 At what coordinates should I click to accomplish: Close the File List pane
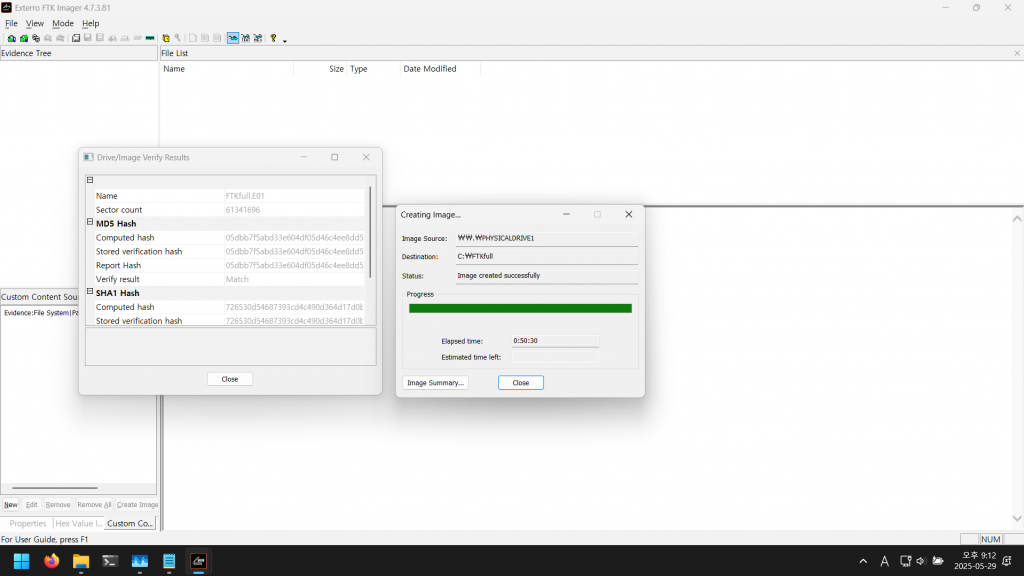(x=1017, y=54)
